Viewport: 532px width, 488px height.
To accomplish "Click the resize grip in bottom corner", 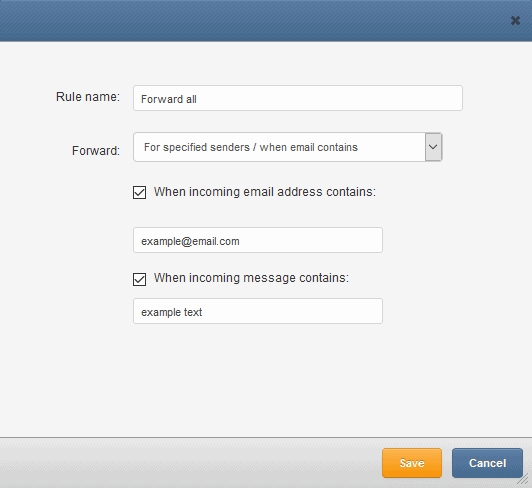I will (x=524, y=480).
